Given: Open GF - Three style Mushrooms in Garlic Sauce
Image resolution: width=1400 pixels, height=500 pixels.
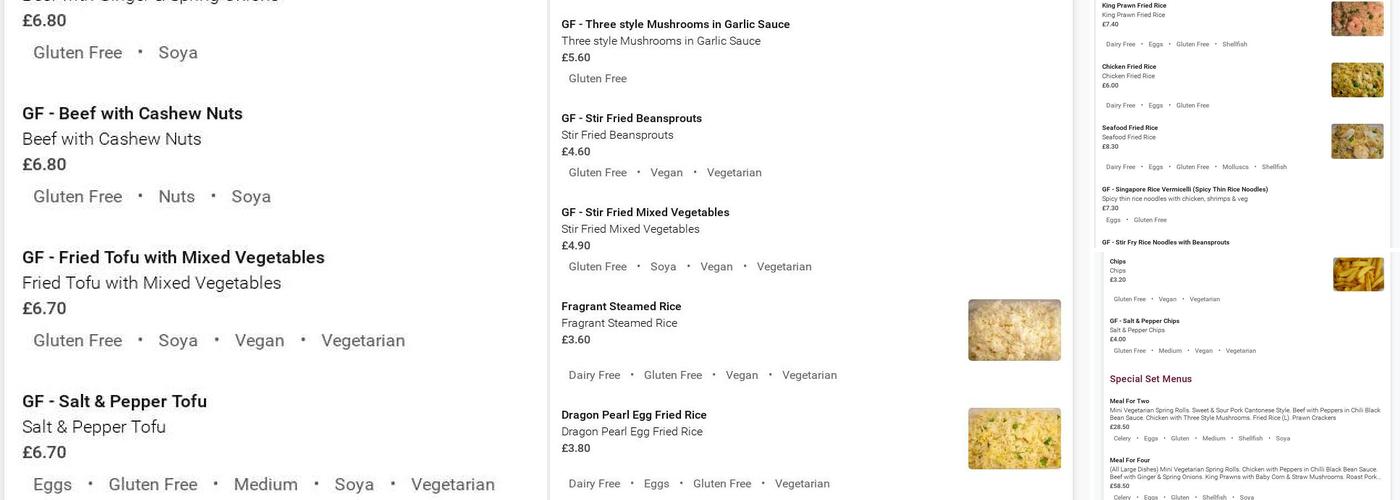Looking at the screenshot, I should (675, 24).
